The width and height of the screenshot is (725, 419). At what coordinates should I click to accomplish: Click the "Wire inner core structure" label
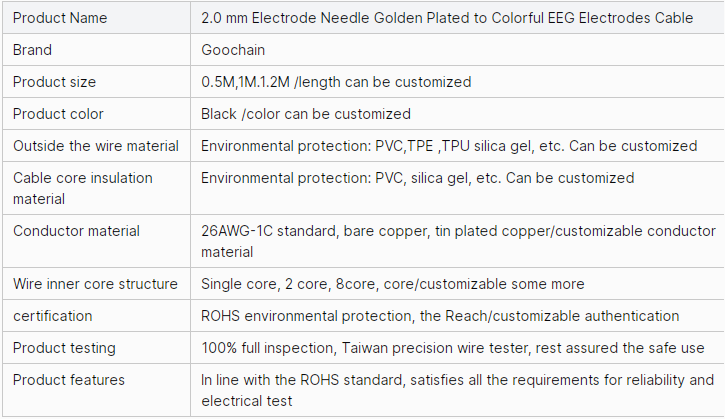point(95,284)
